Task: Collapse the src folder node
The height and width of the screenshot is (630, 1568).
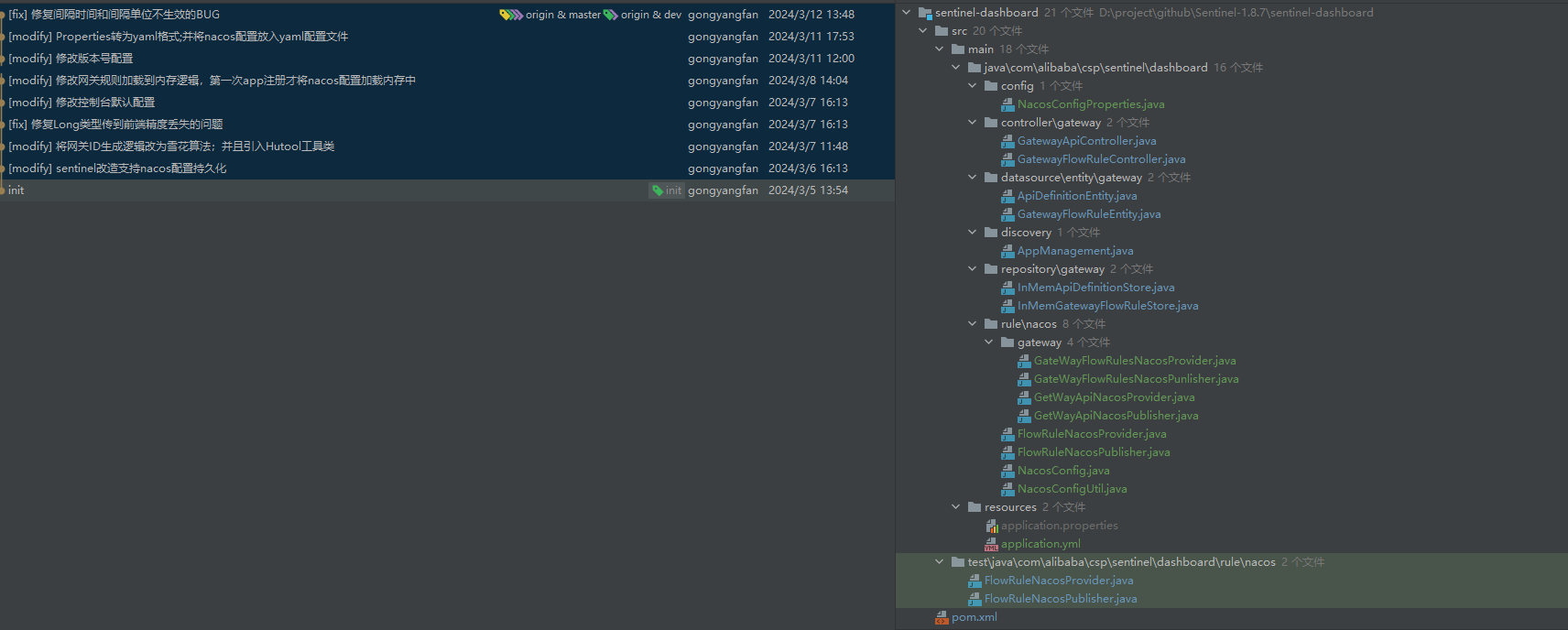Action: pos(923,31)
